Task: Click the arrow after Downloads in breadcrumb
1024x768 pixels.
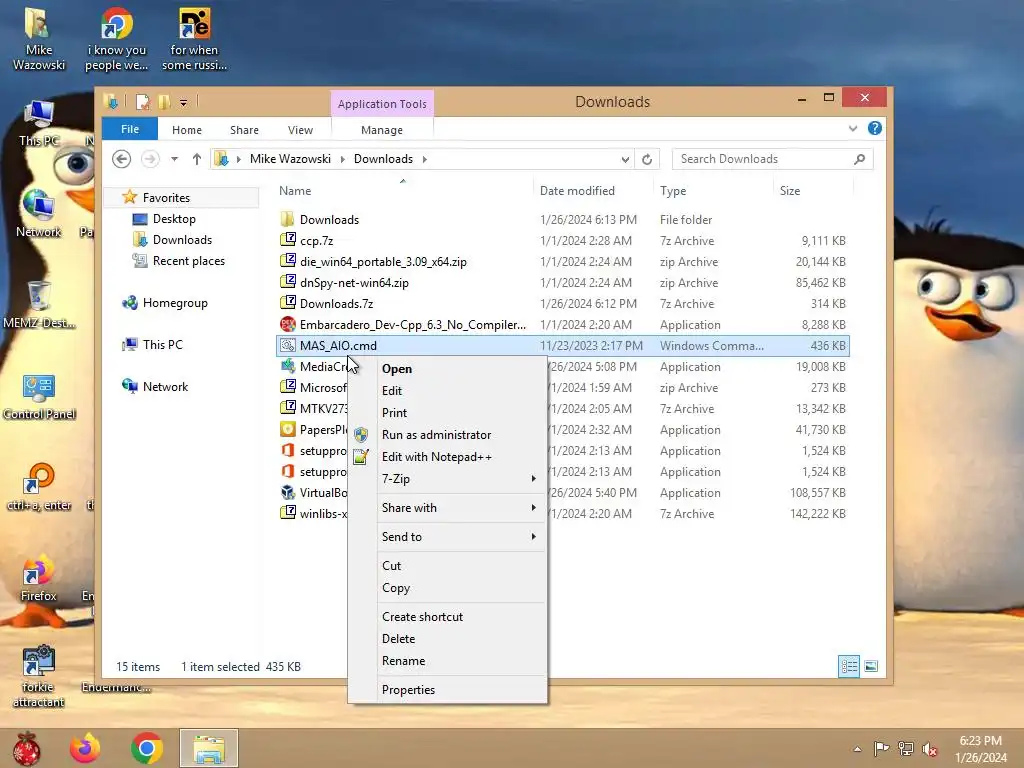Action: click(x=424, y=159)
